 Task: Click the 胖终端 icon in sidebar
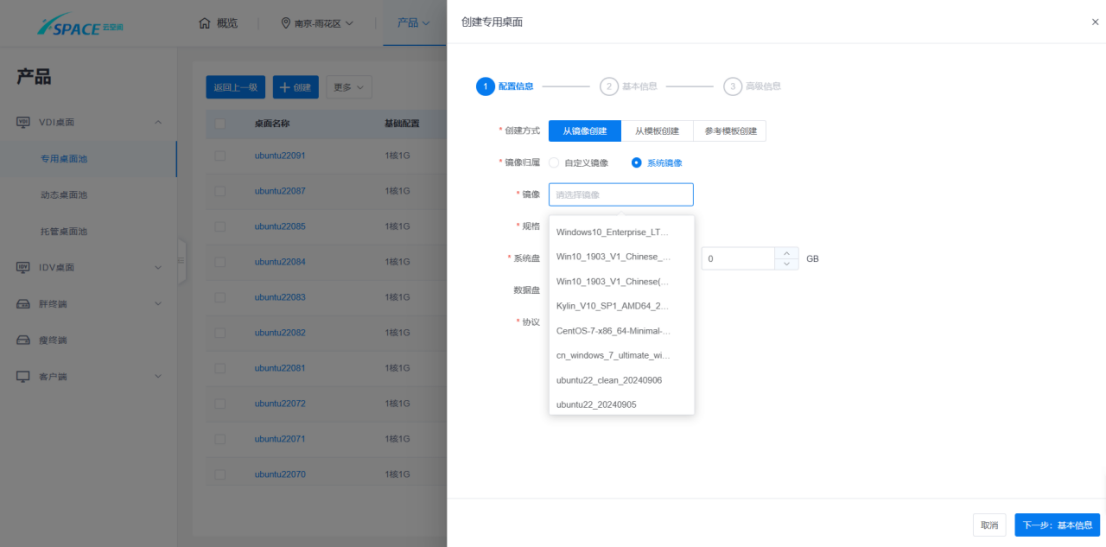(23, 304)
